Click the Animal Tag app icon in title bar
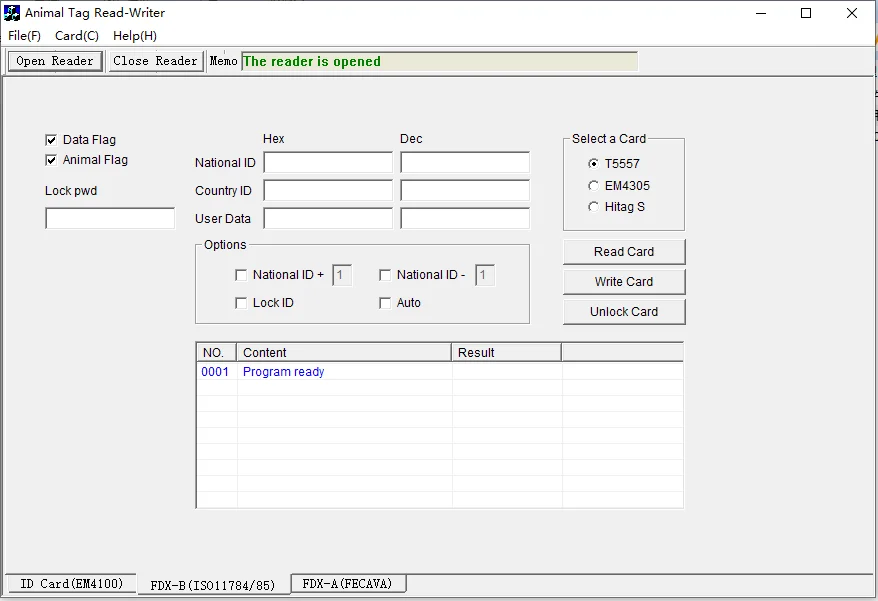This screenshot has width=878, height=601. (x=13, y=13)
